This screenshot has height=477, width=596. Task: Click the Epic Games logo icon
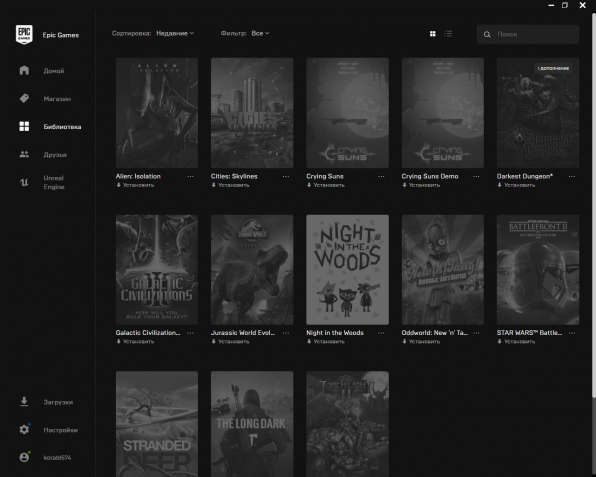24,35
